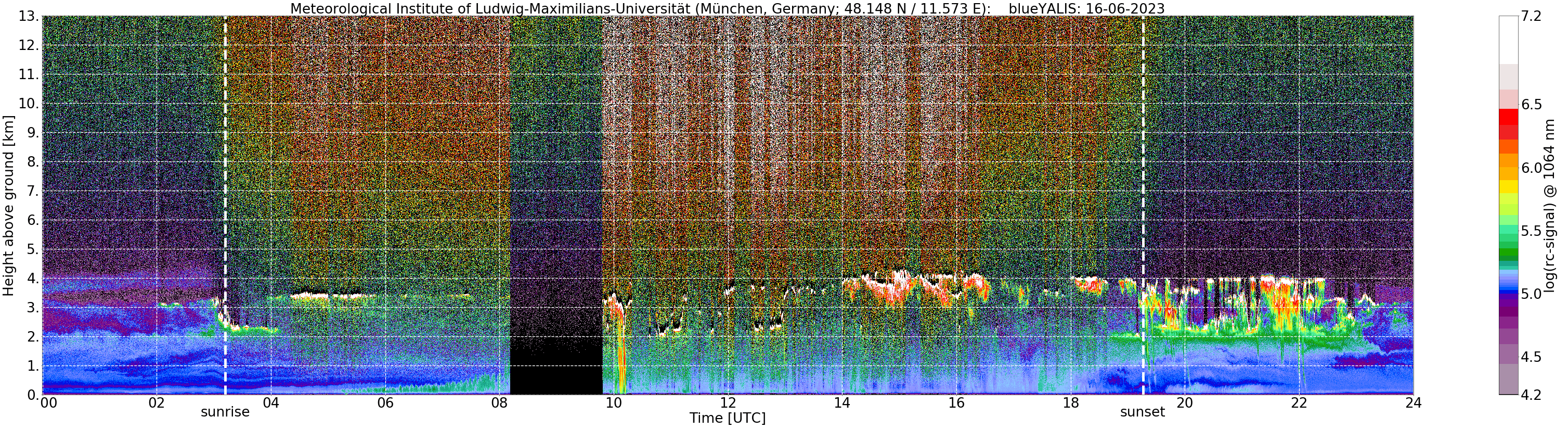Click the x-axis tick label '18'
Screen dimensions: 1568x429
point(1071,403)
